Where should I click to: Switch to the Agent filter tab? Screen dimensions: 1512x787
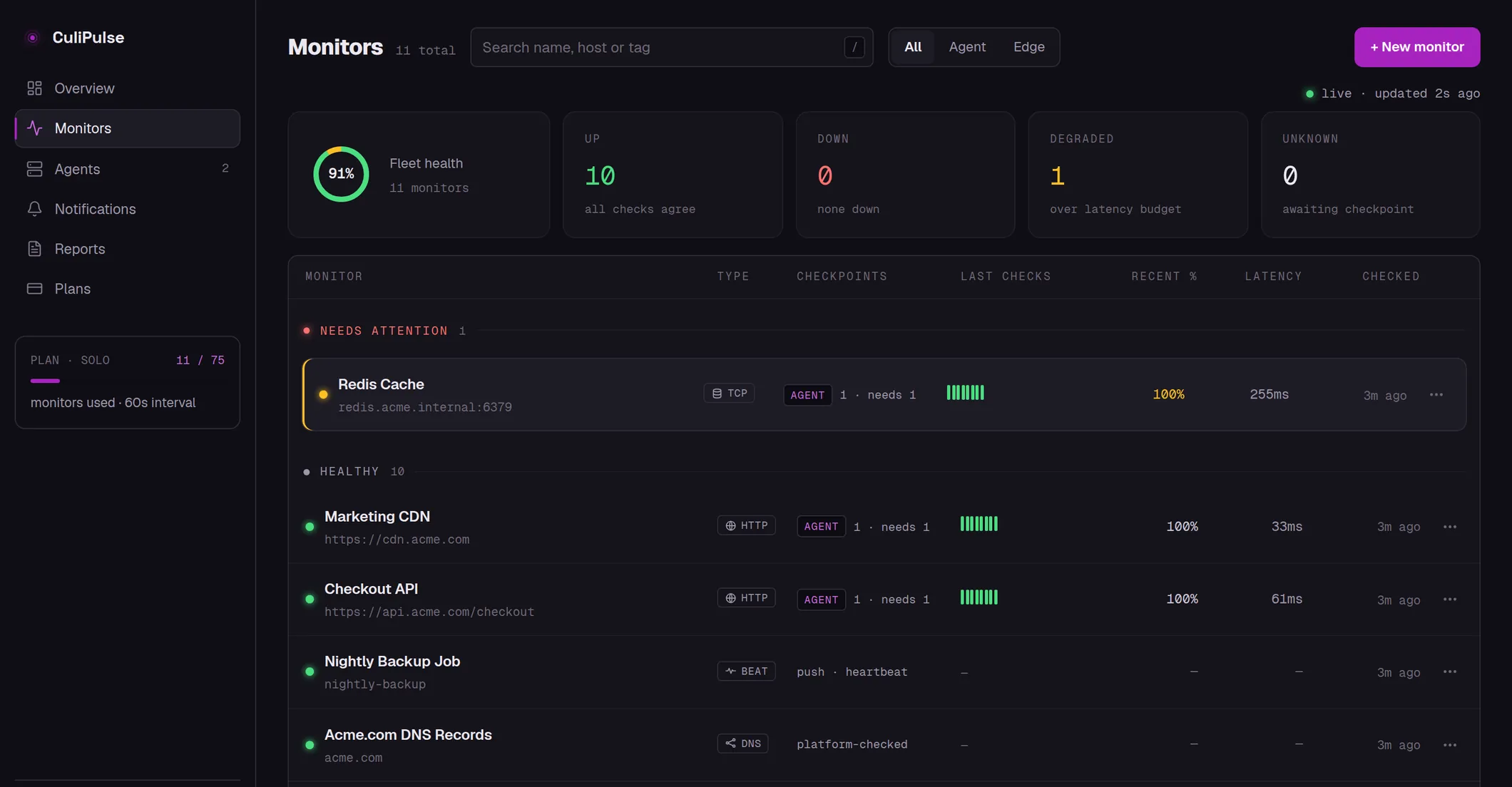tap(967, 47)
